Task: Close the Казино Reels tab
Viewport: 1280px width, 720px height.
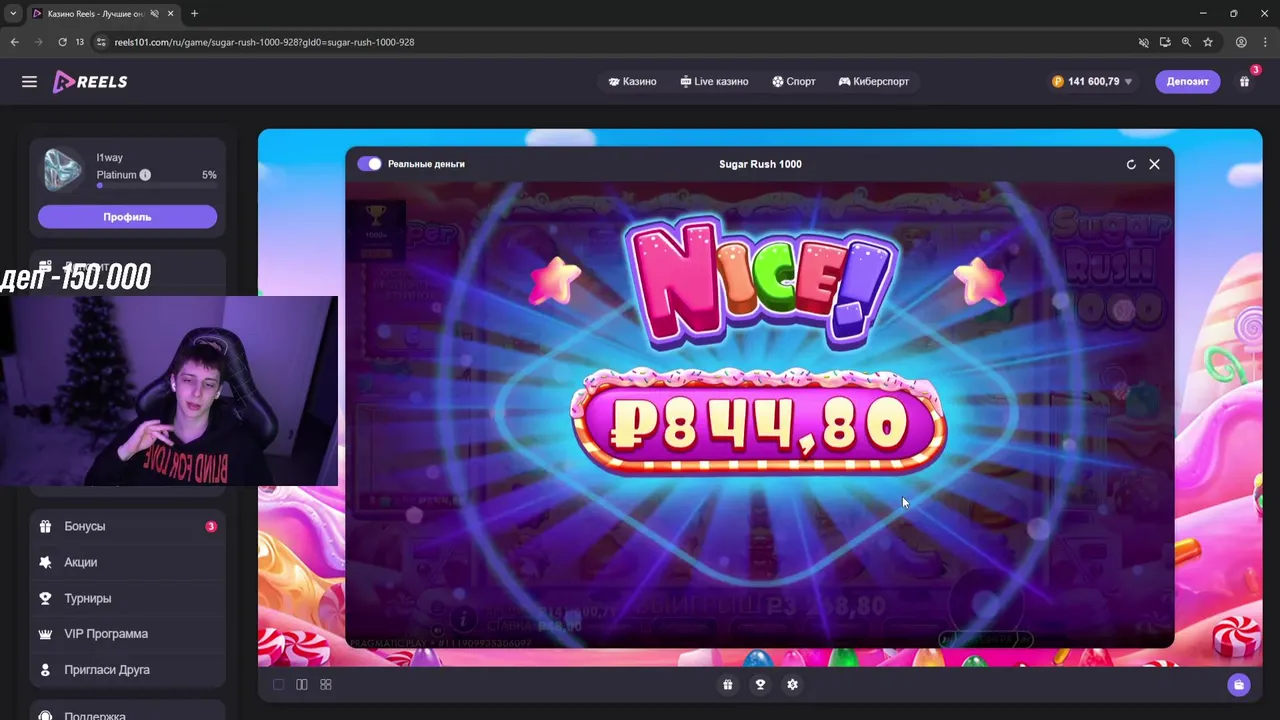Action: pos(172,14)
